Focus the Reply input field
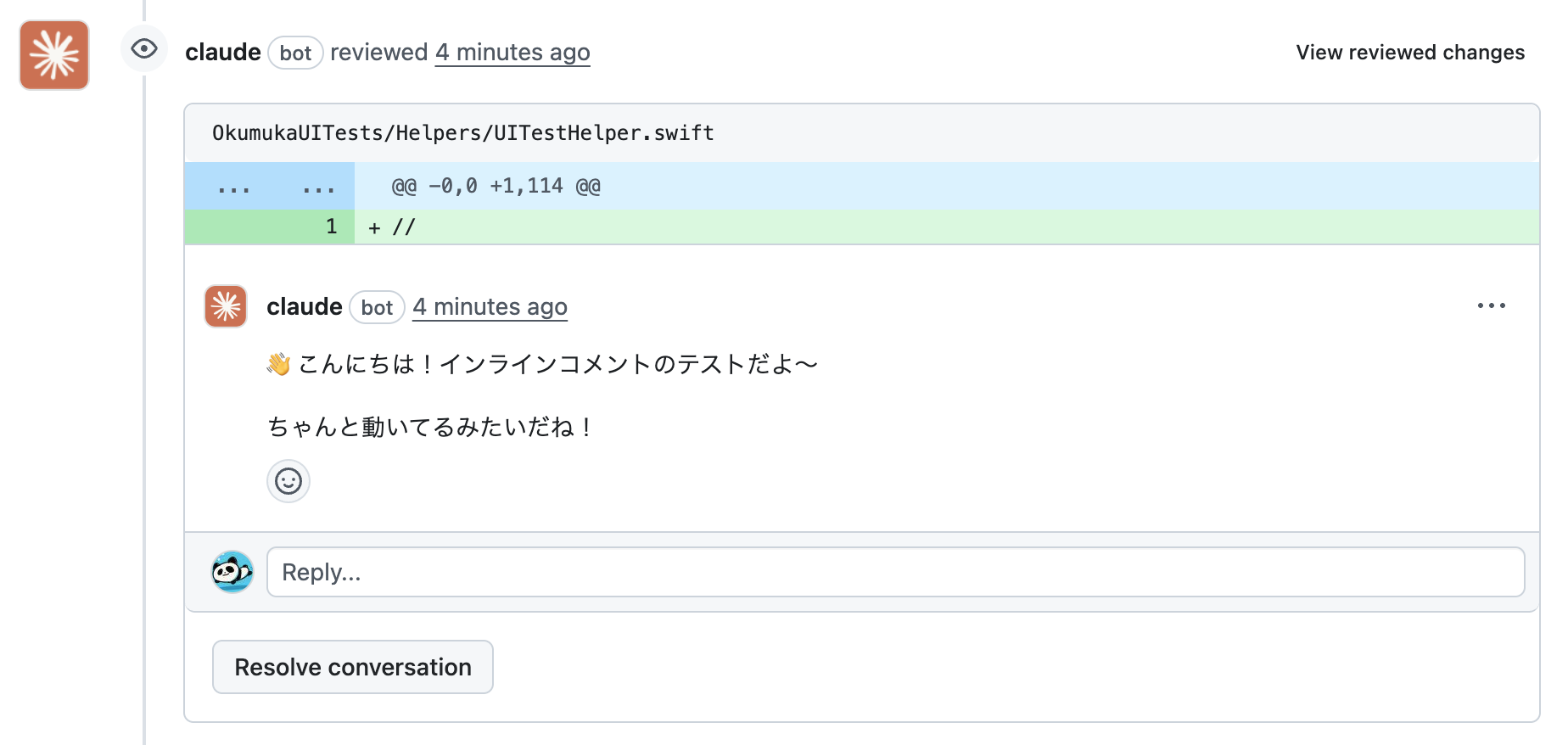 895,572
